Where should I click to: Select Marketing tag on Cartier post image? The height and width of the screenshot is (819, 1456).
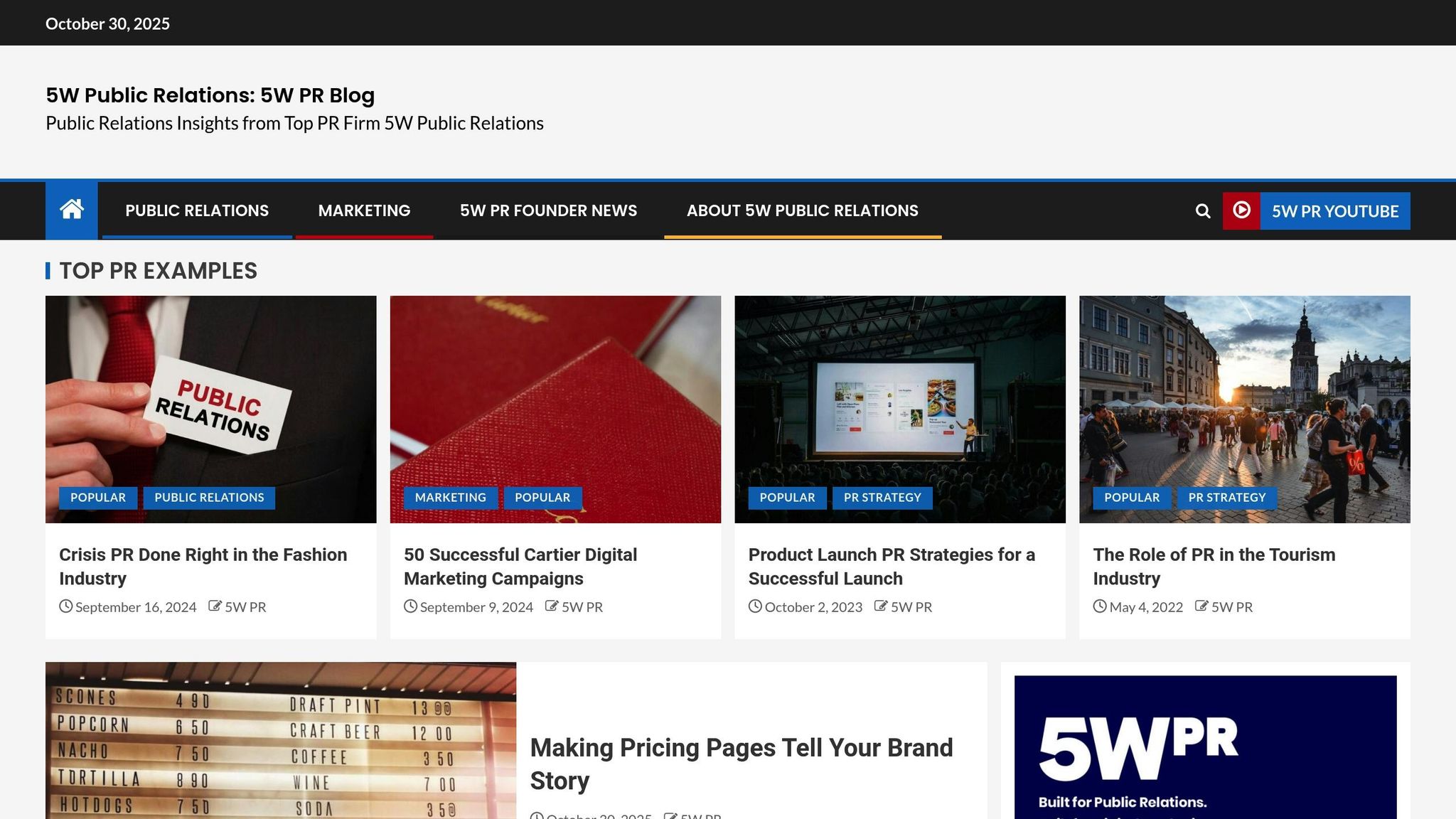[450, 498]
